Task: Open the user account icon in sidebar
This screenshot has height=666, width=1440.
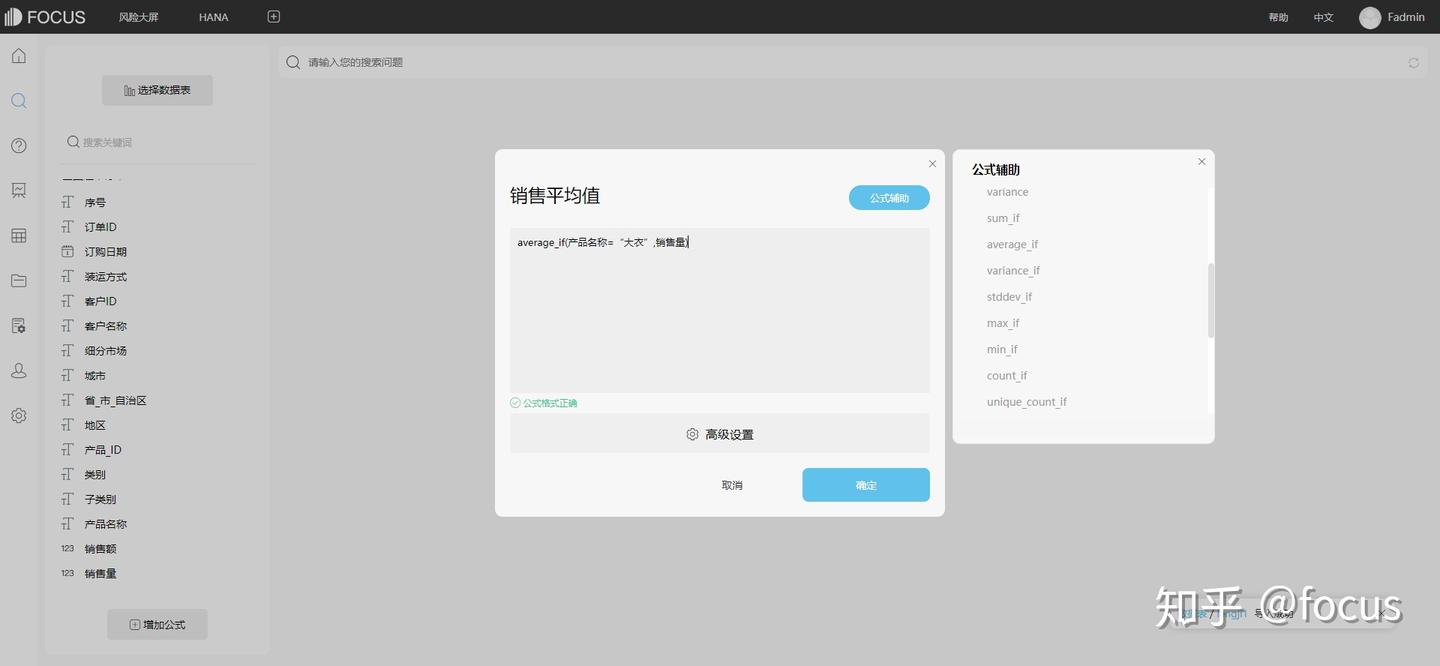Action: tap(18, 370)
